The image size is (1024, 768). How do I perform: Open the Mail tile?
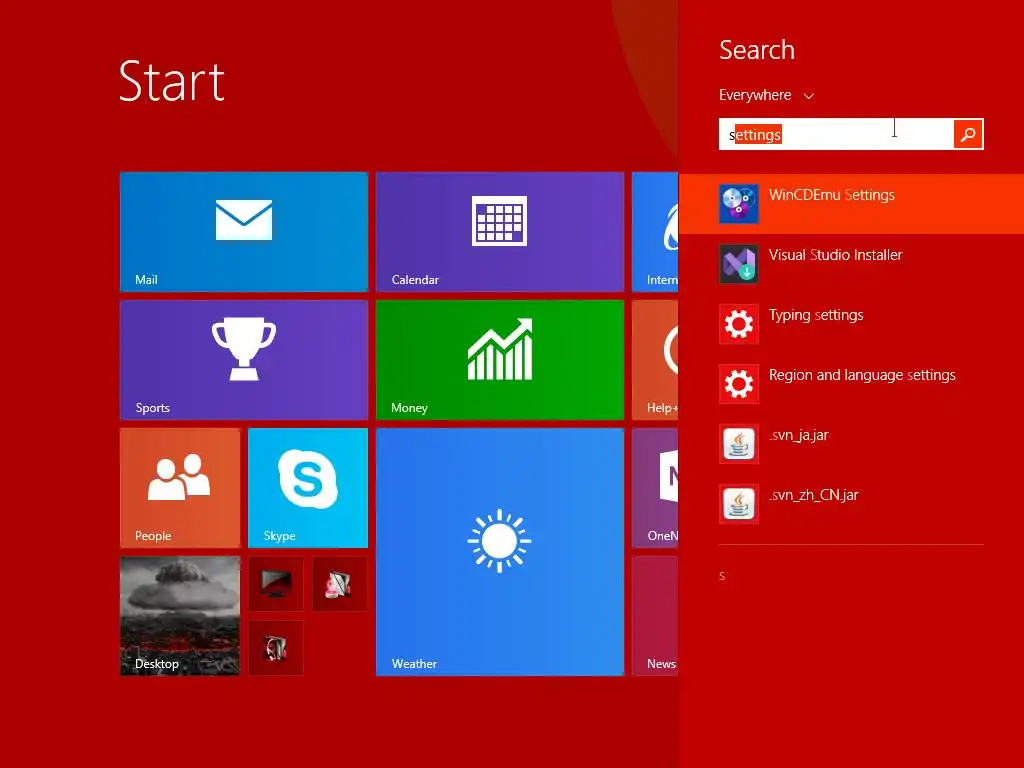click(x=244, y=231)
